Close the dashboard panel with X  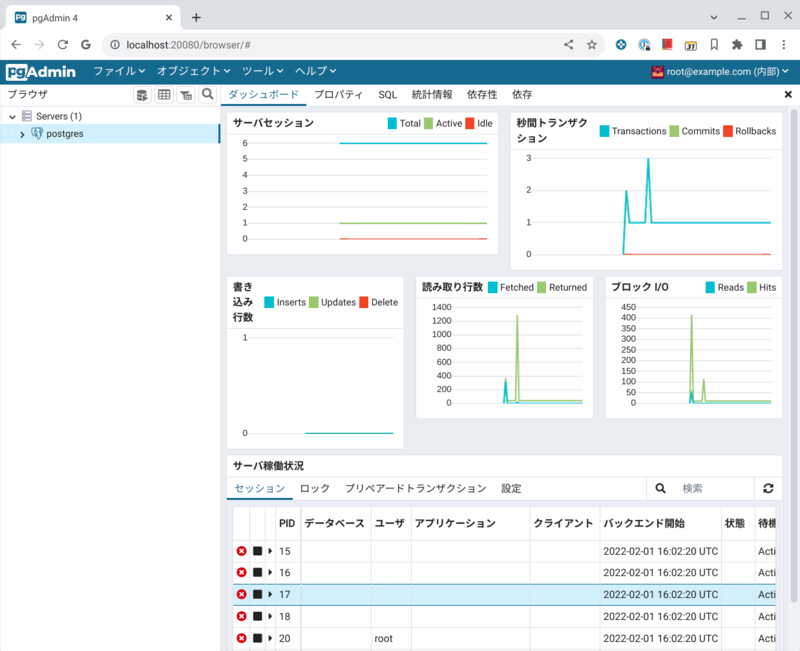click(x=788, y=95)
